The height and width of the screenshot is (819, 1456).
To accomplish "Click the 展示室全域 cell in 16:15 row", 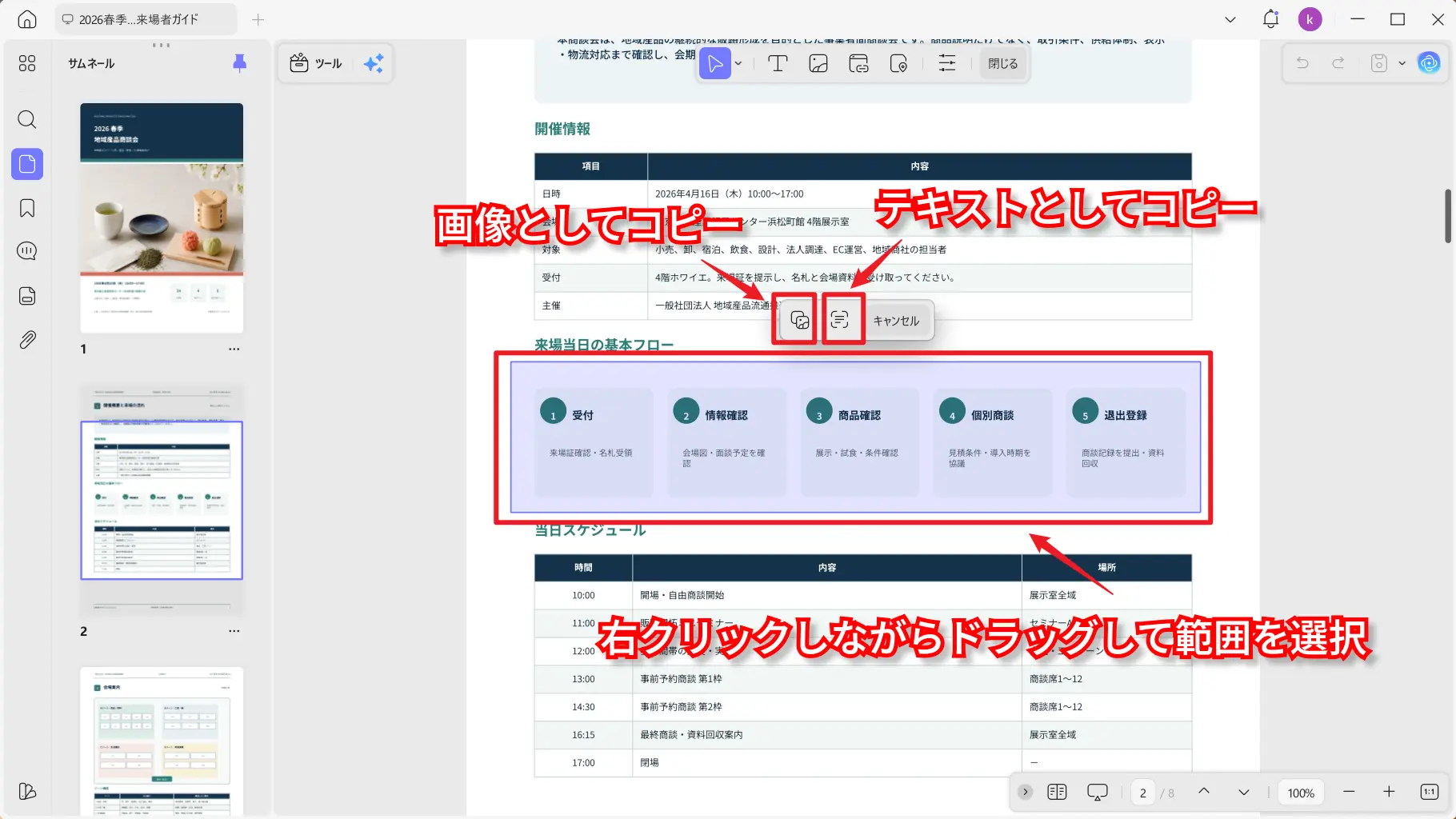I will coord(1106,735).
